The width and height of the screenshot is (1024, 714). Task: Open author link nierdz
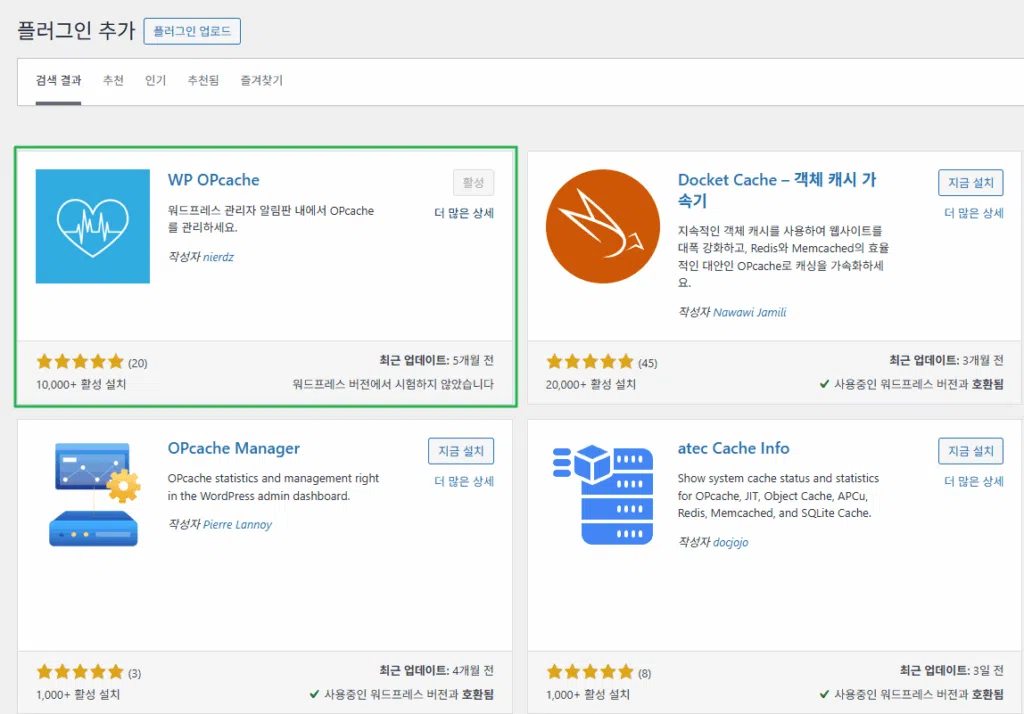(x=218, y=257)
